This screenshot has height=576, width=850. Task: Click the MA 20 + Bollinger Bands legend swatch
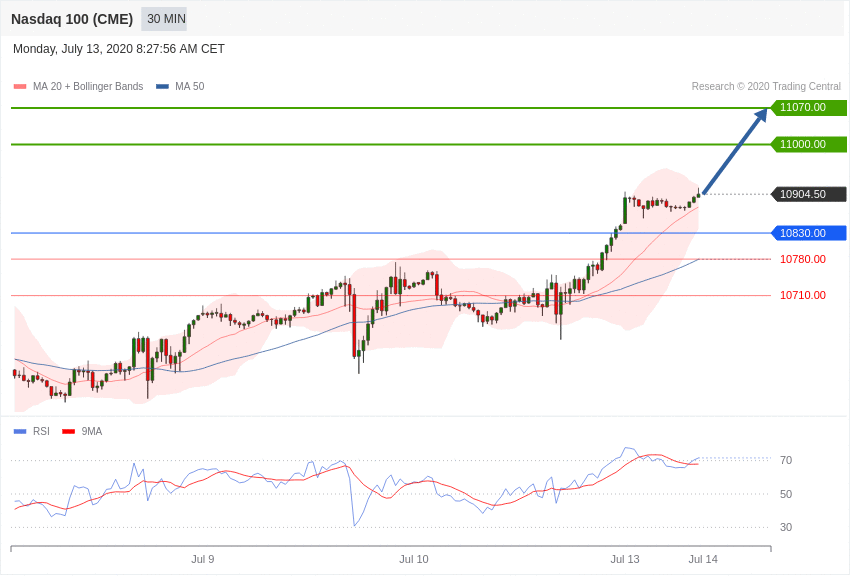click(20, 87)
